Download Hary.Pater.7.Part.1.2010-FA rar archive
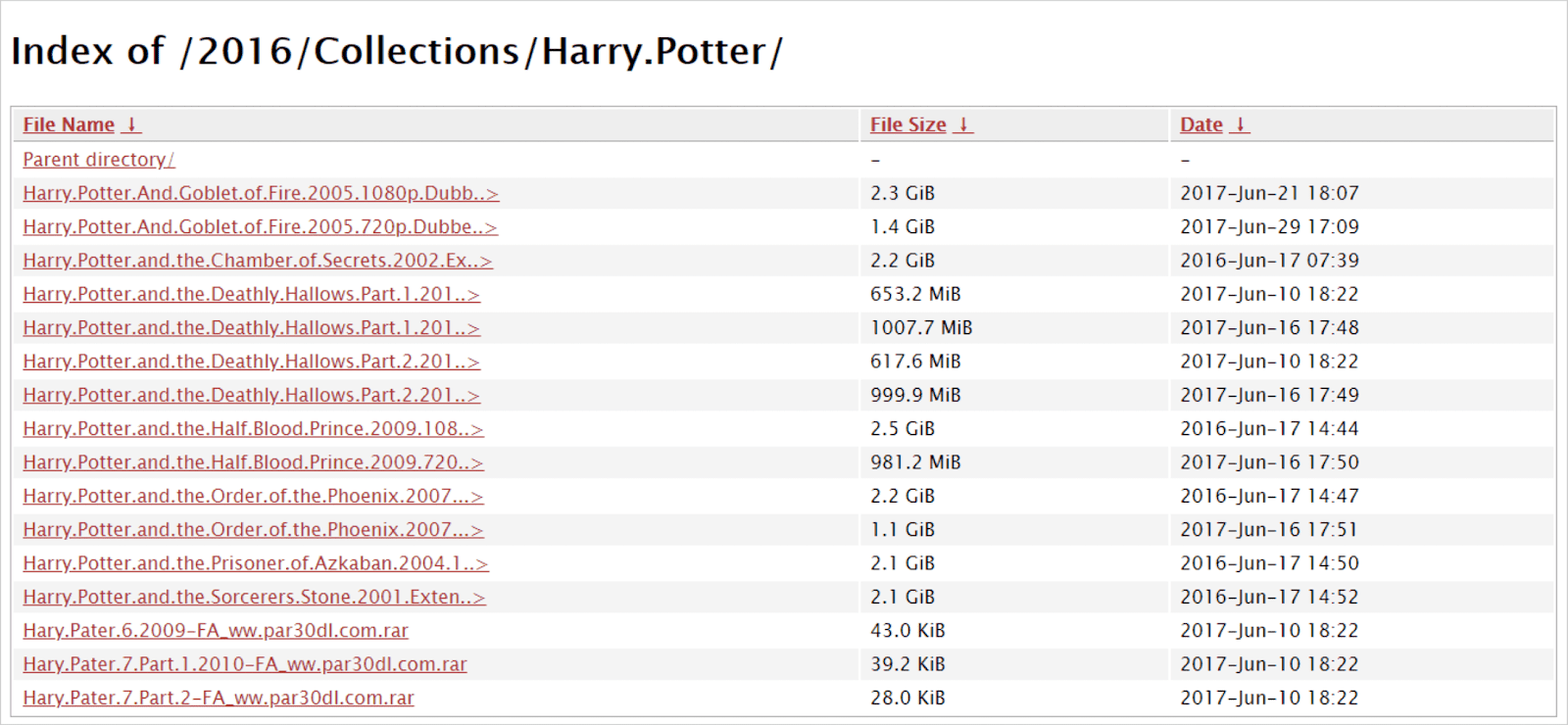 click(245, 664)
